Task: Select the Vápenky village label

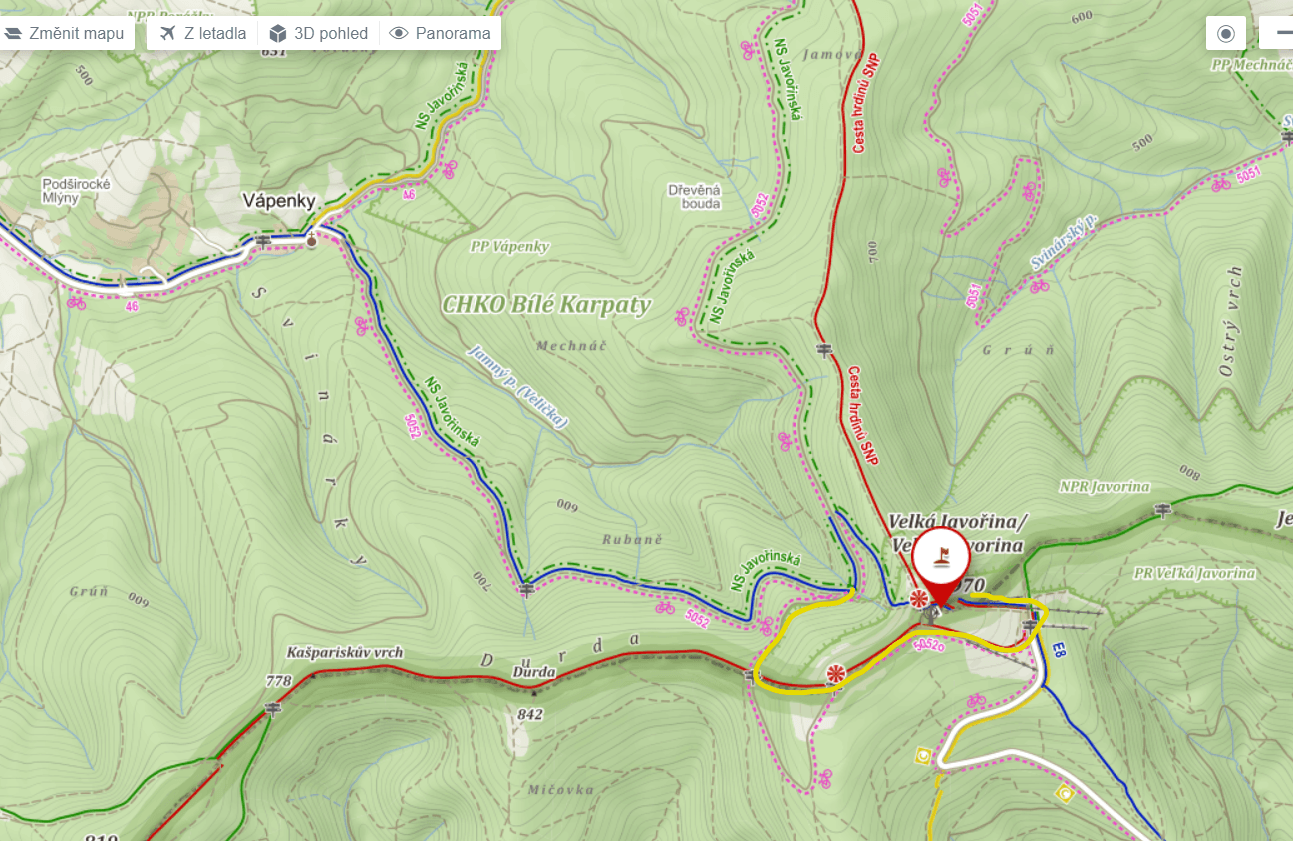Action: click(279, 201)
